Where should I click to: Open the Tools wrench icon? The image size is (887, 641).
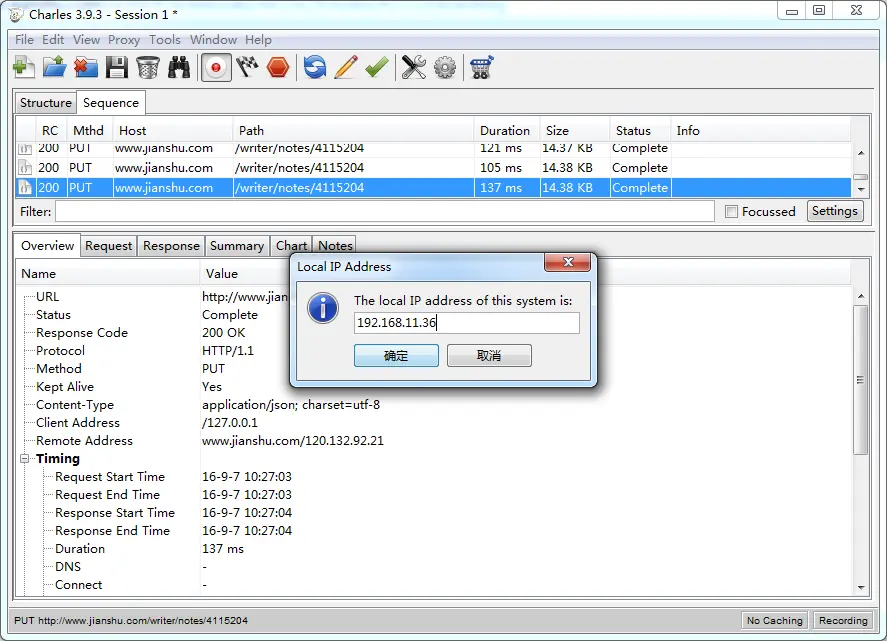(x=414, y=67)
